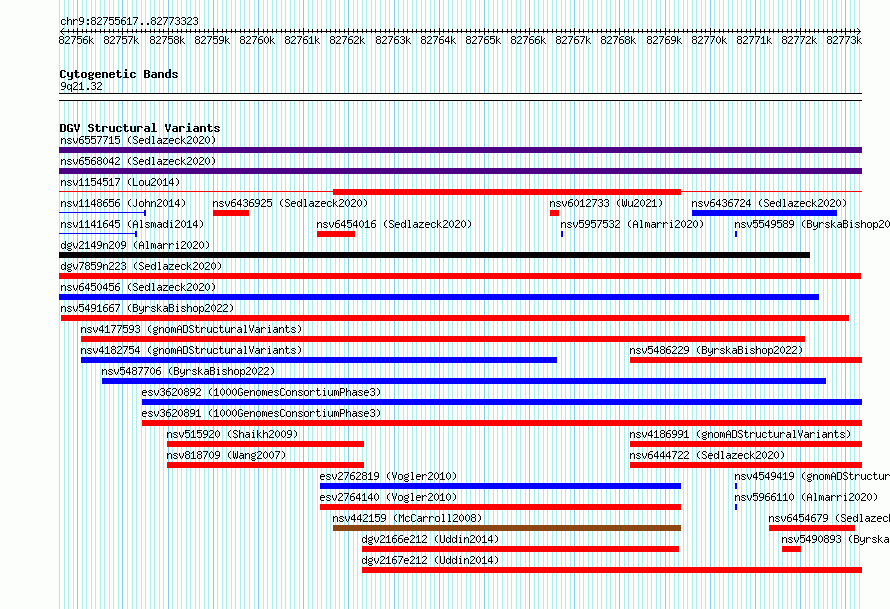Click the nsv6454016 (Sedlazeck2020) red bar
This screenshot has width=890, height=609.
tap(336, 234)
